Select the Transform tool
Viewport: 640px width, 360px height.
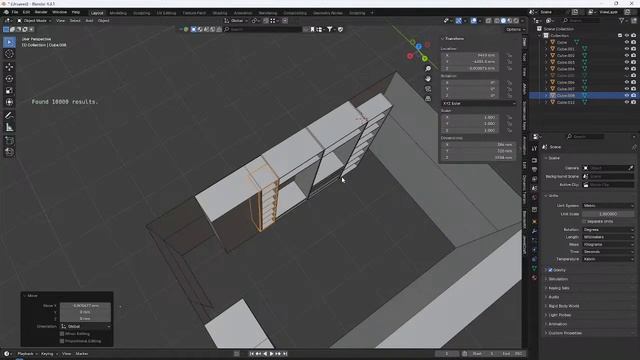pyautogui.click(x=9, y=102)
